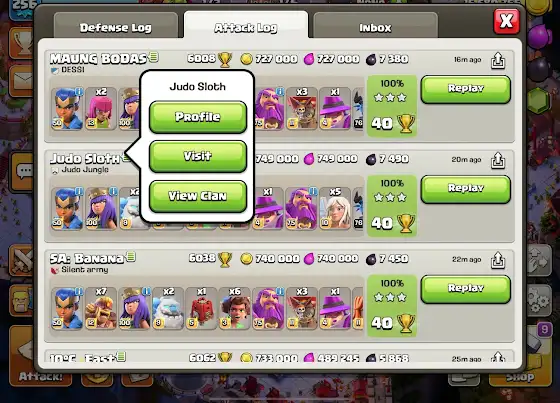
Task: Open player menu icon beside 10°C East
Action: 121,357
